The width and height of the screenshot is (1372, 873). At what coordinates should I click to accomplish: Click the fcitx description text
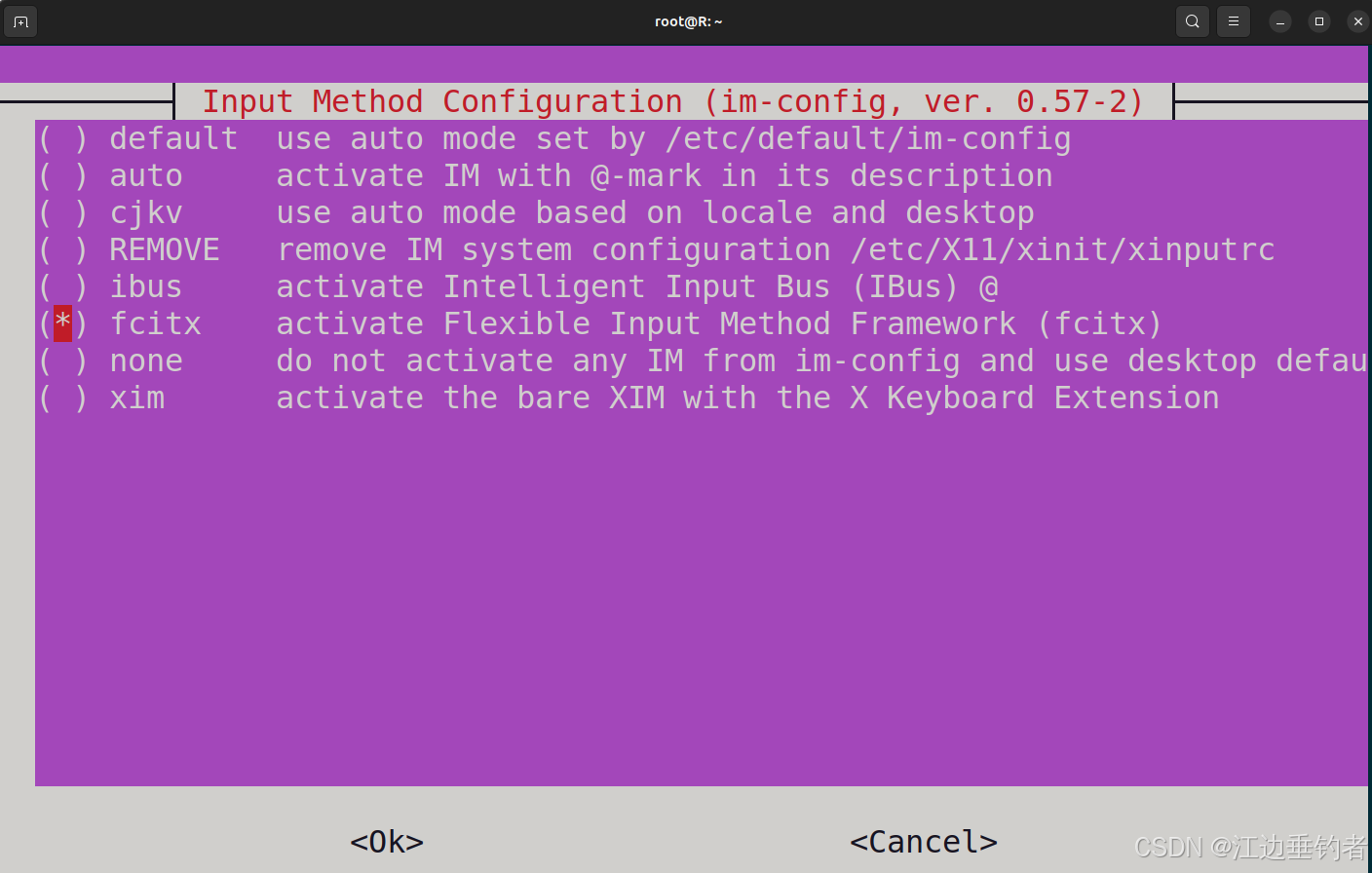coord(719,323)
